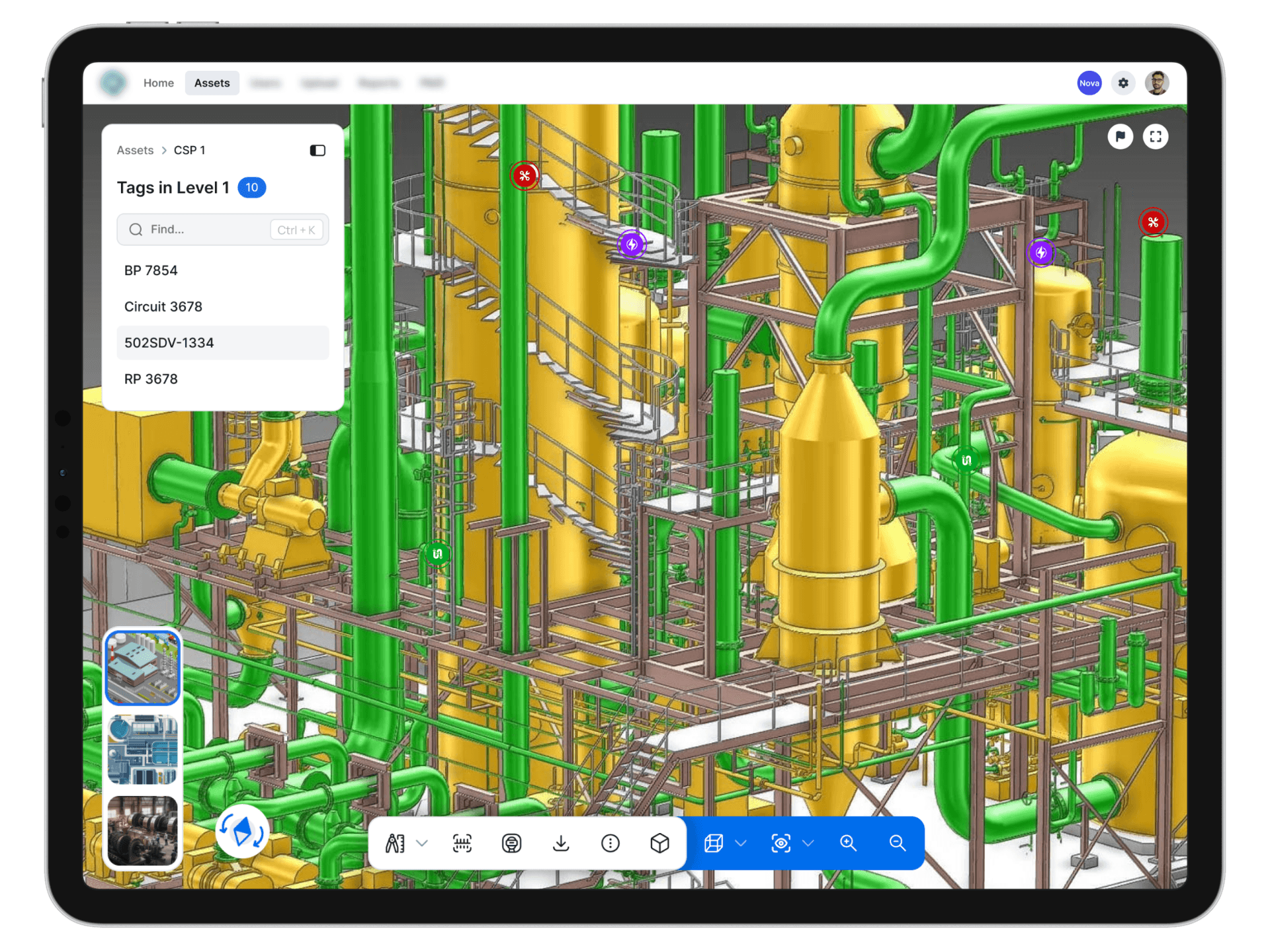Switch to the Home tab
The image size is (1270, 952).
pos(159,83)
